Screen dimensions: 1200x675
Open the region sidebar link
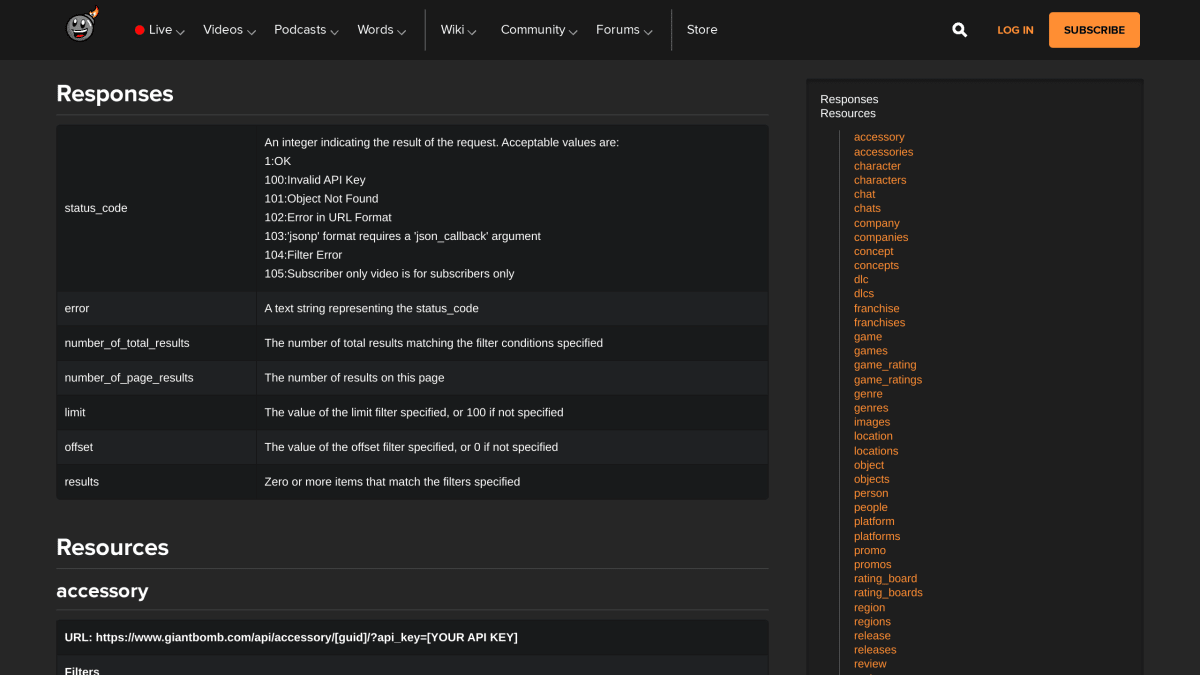869,607
